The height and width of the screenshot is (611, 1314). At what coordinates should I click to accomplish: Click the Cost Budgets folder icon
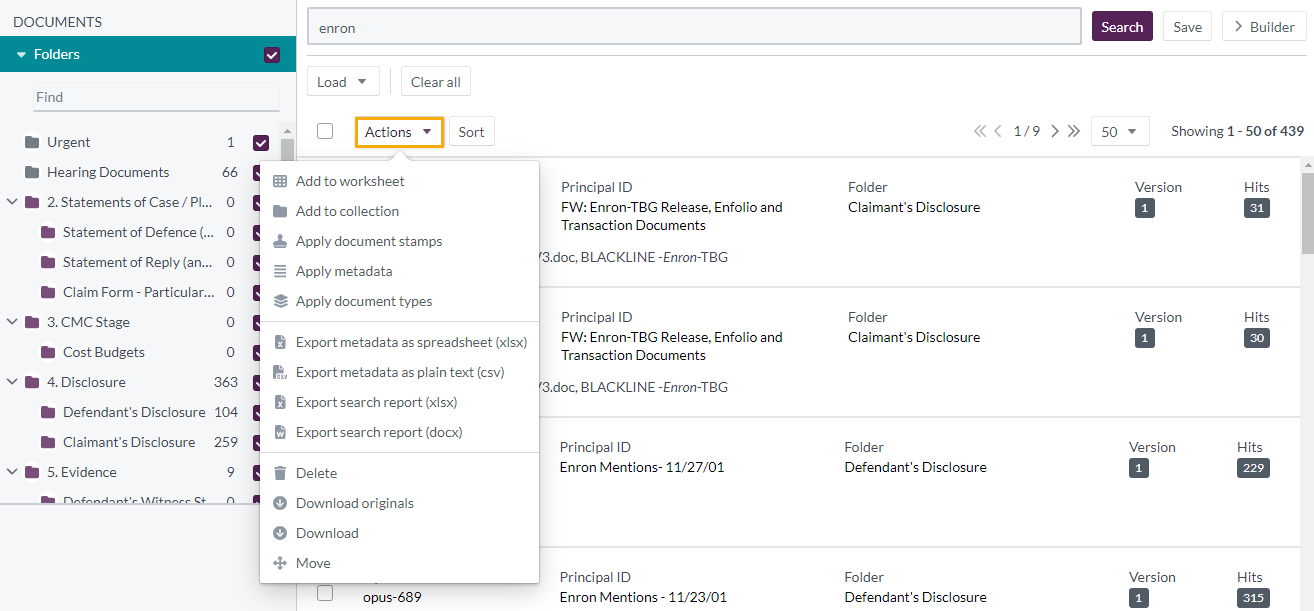coord(48,352)
